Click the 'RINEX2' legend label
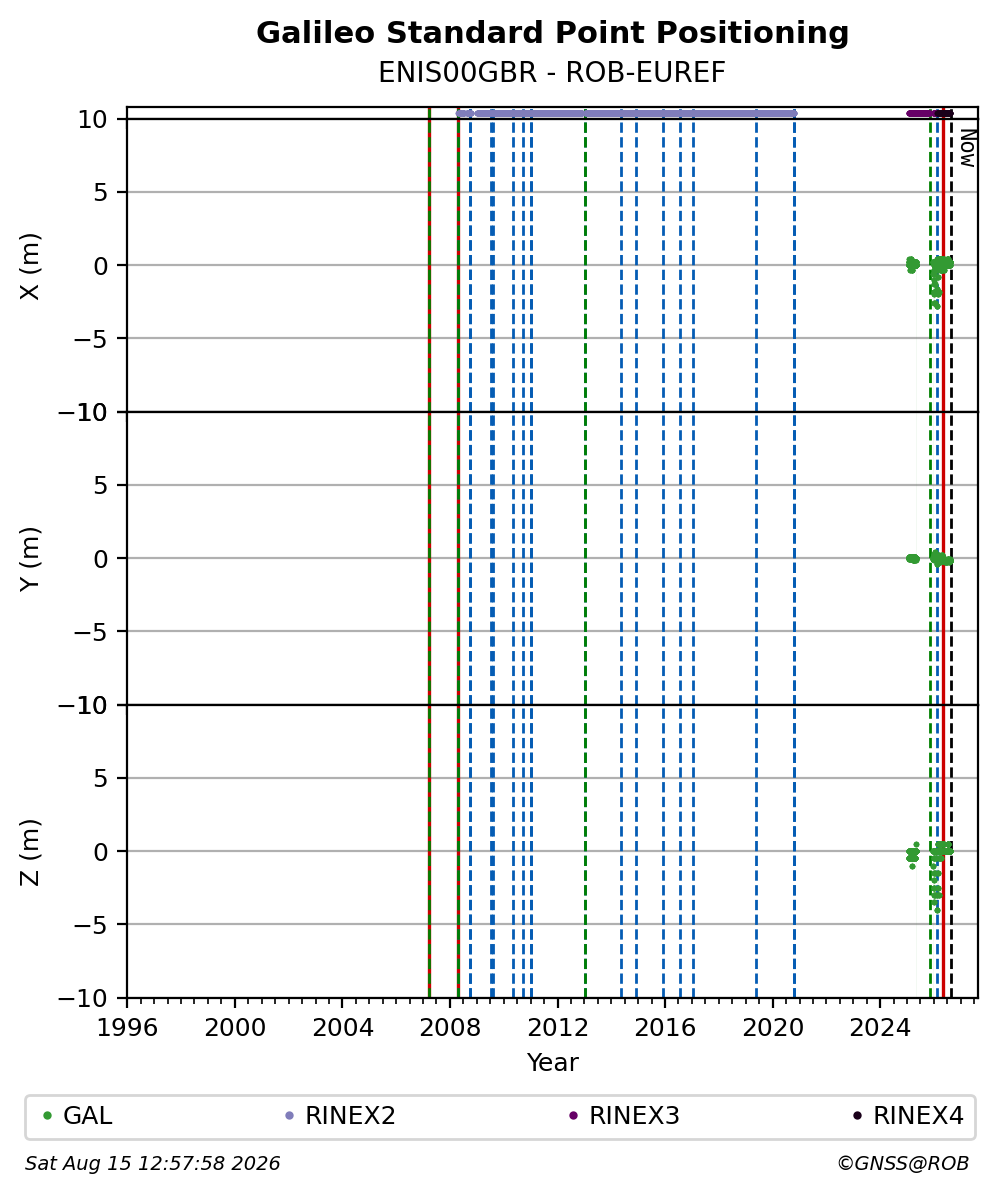 [350, 1116]
